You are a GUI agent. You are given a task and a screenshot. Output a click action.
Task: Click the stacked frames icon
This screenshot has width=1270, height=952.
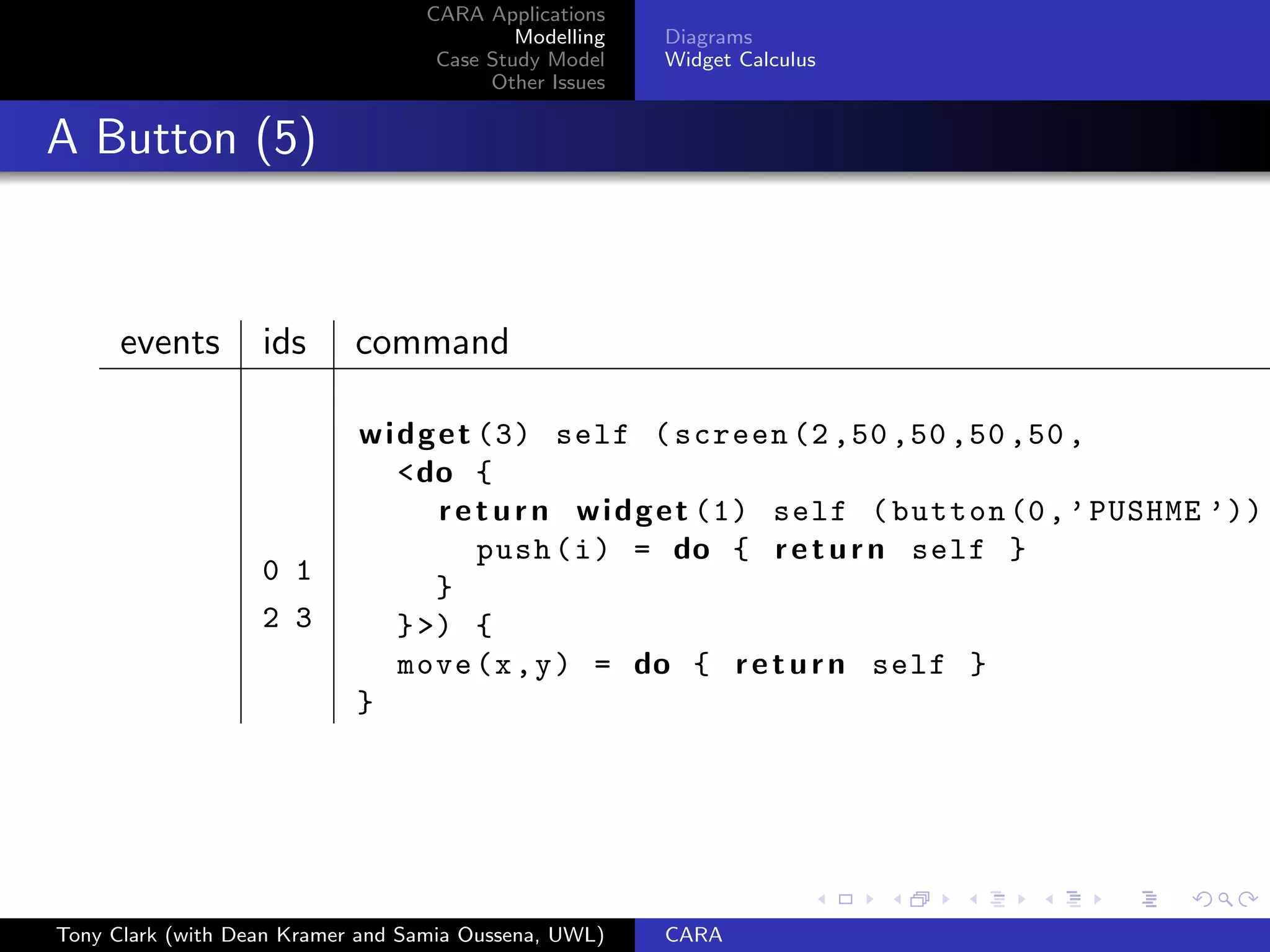click(920, 899)
